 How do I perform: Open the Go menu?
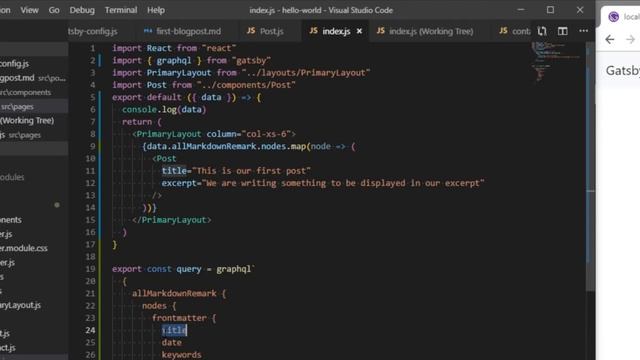pyautogui.click(x=54, y=10)
